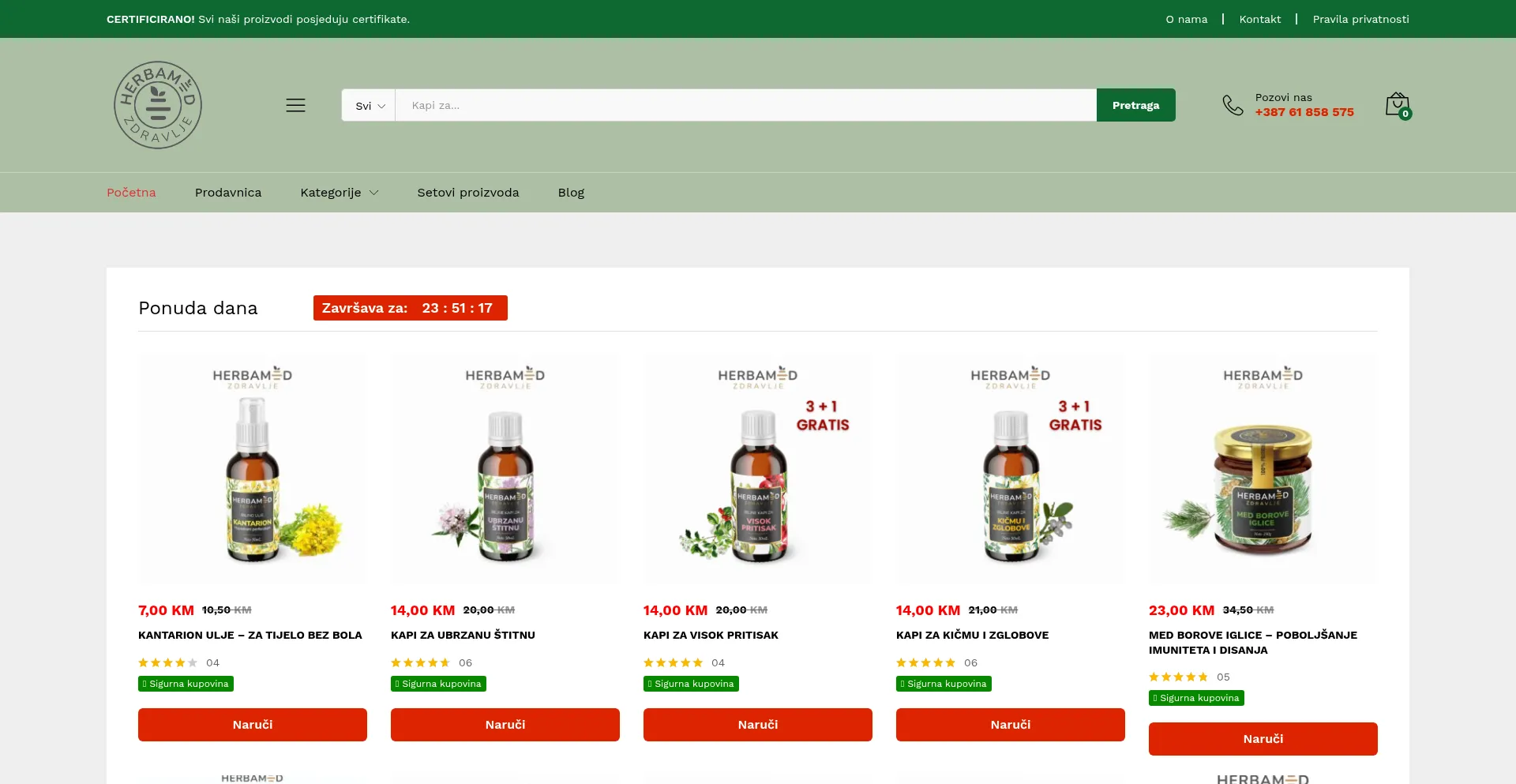Open the Pravila privatnosti link

pyautogui.click(x=1360, y=19)
